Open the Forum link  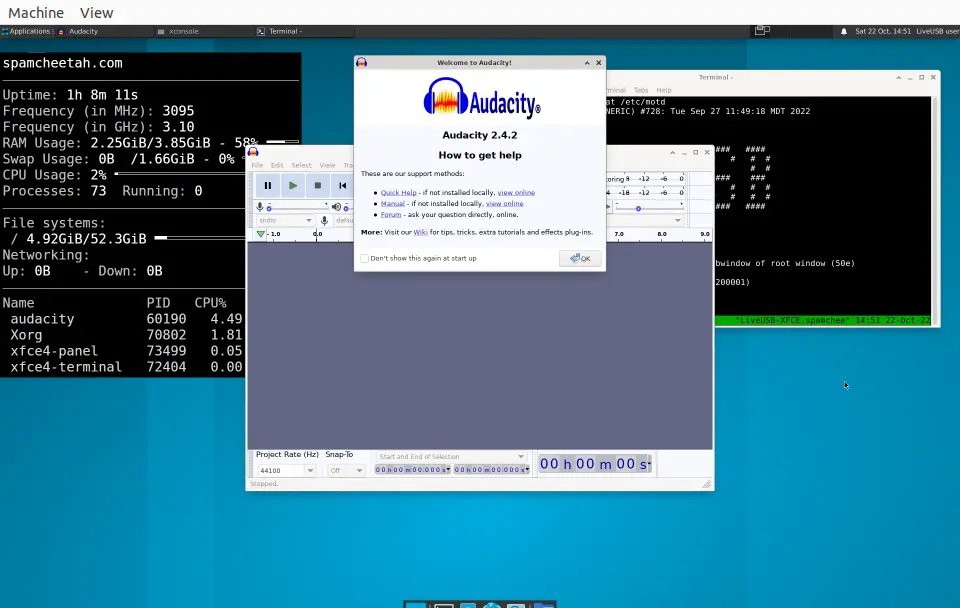tap(391, 214)
